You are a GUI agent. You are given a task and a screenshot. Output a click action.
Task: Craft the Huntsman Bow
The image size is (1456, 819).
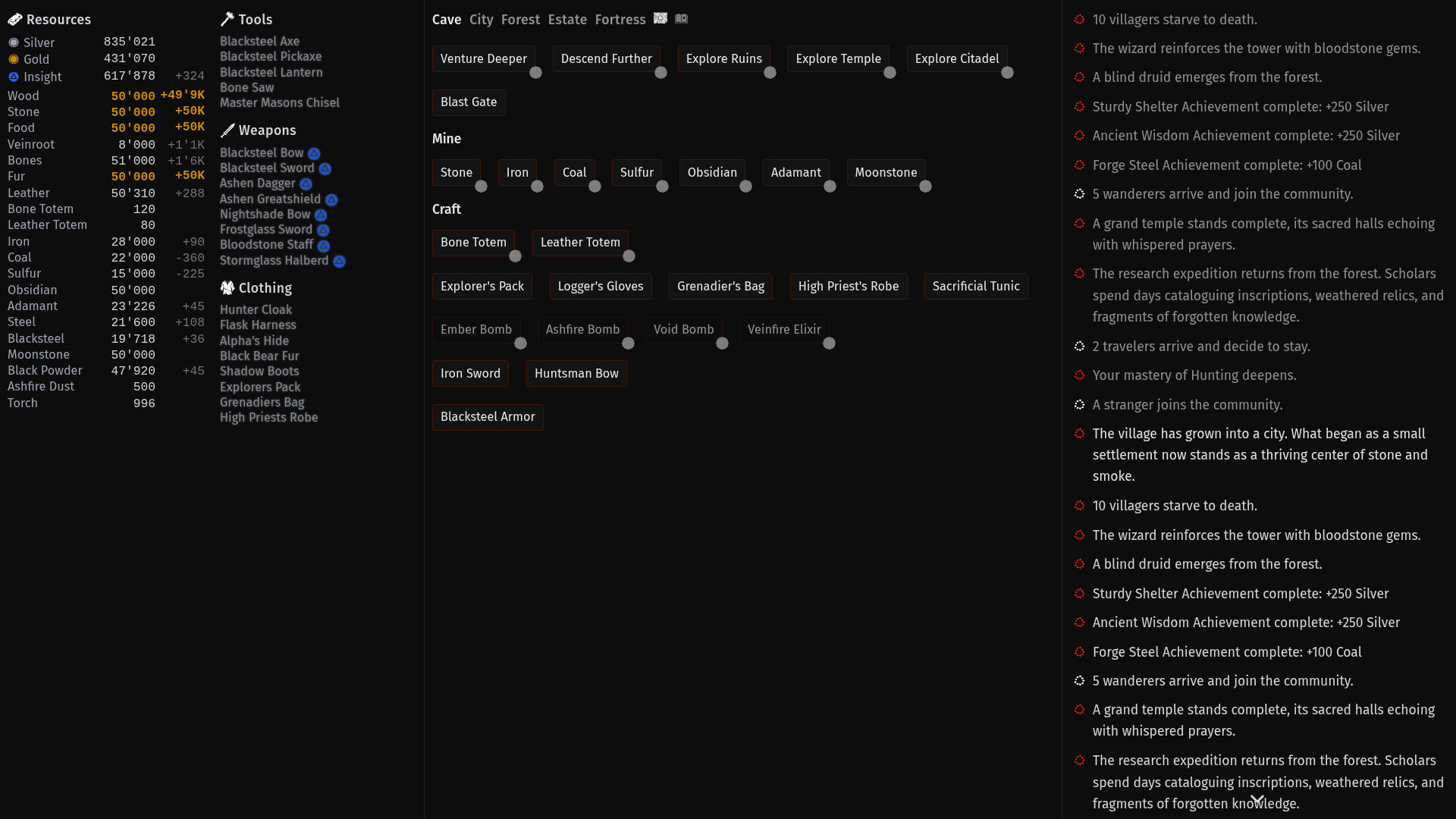(576, 374)
